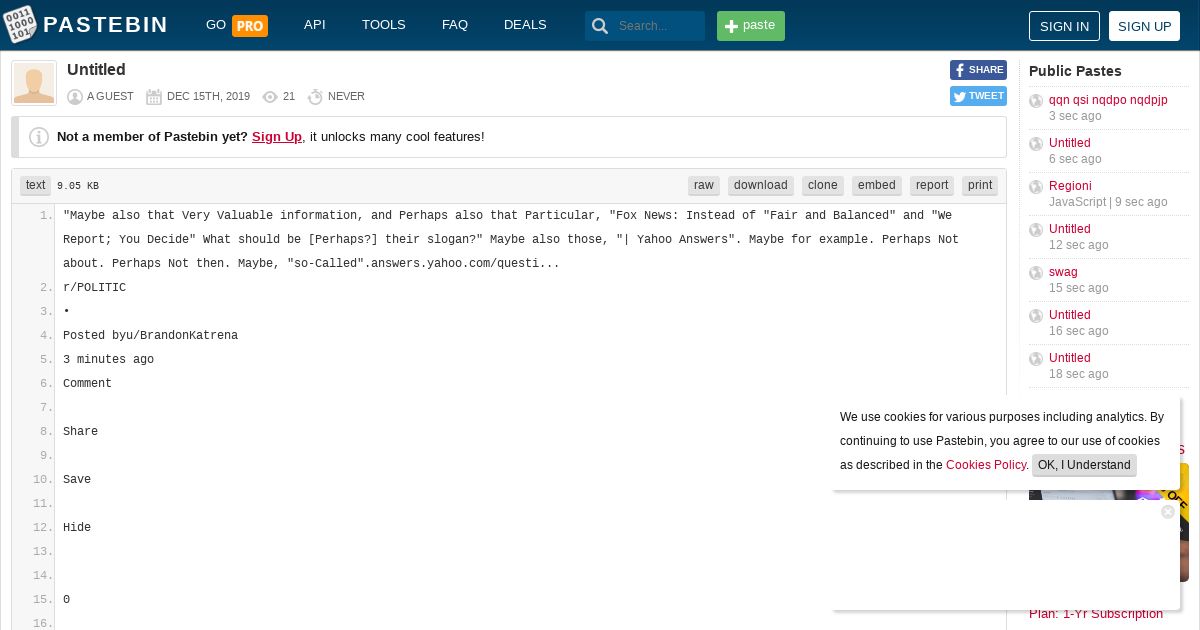The height and width of the screenshot is (630, 1200).
Task: Download the paste
Action: (761, 185)
